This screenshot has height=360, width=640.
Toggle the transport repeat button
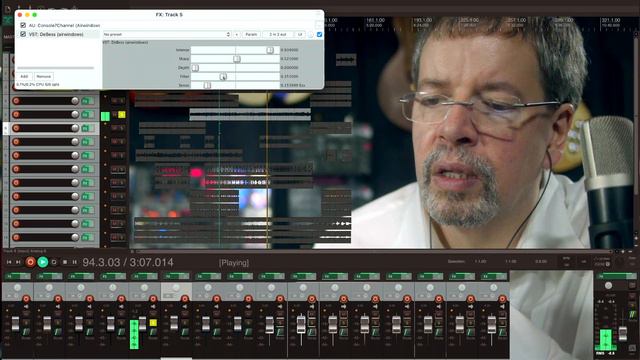54,262
